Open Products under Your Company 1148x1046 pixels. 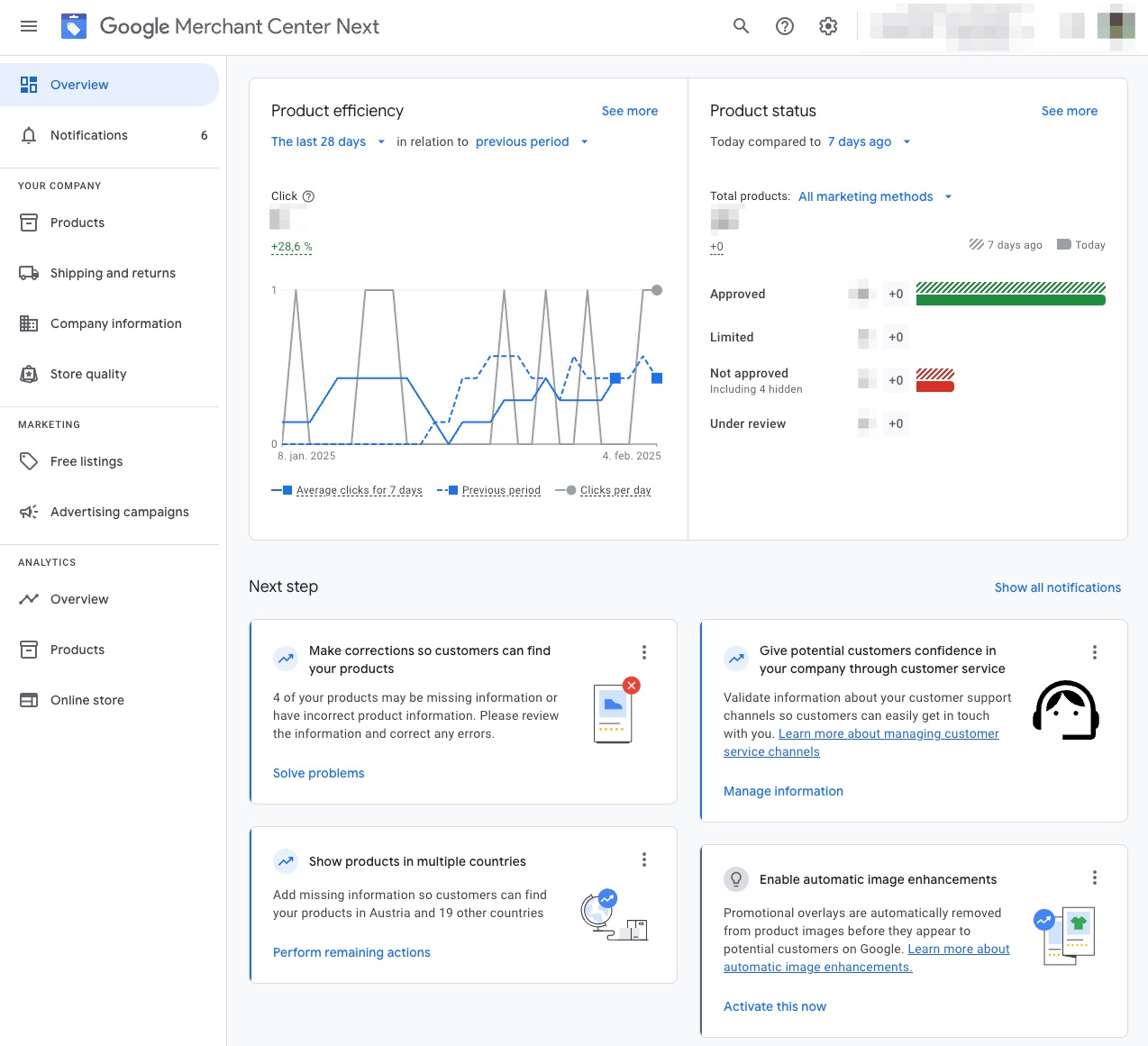pos(109,223)
